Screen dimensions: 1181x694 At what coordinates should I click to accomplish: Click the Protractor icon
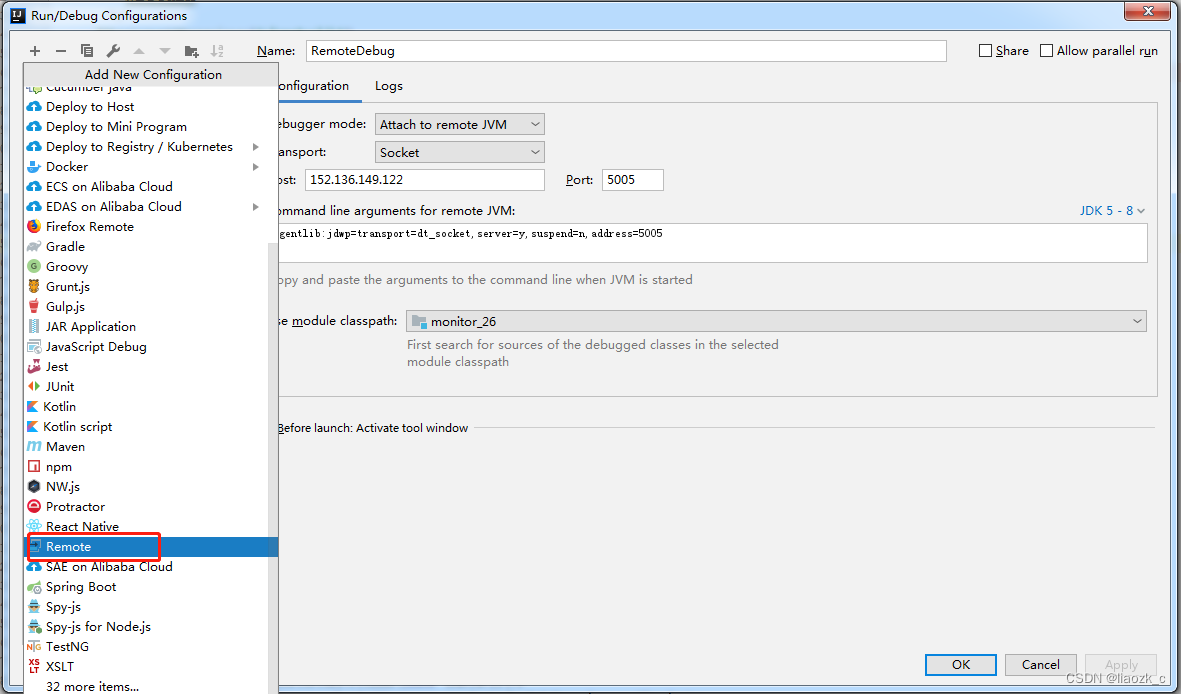34,506
